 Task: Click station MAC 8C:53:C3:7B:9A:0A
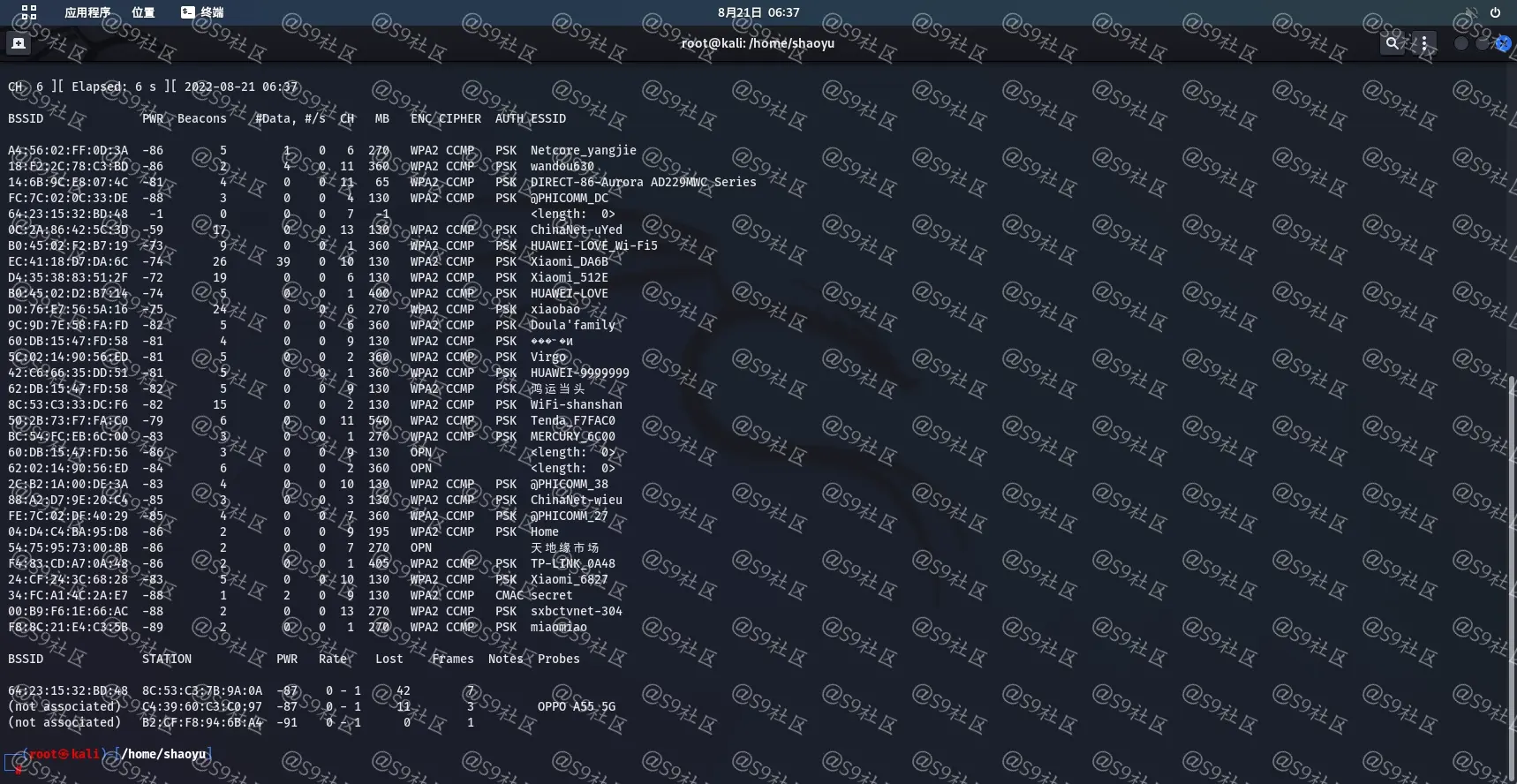pyautogui.click(x=202, y=690)
